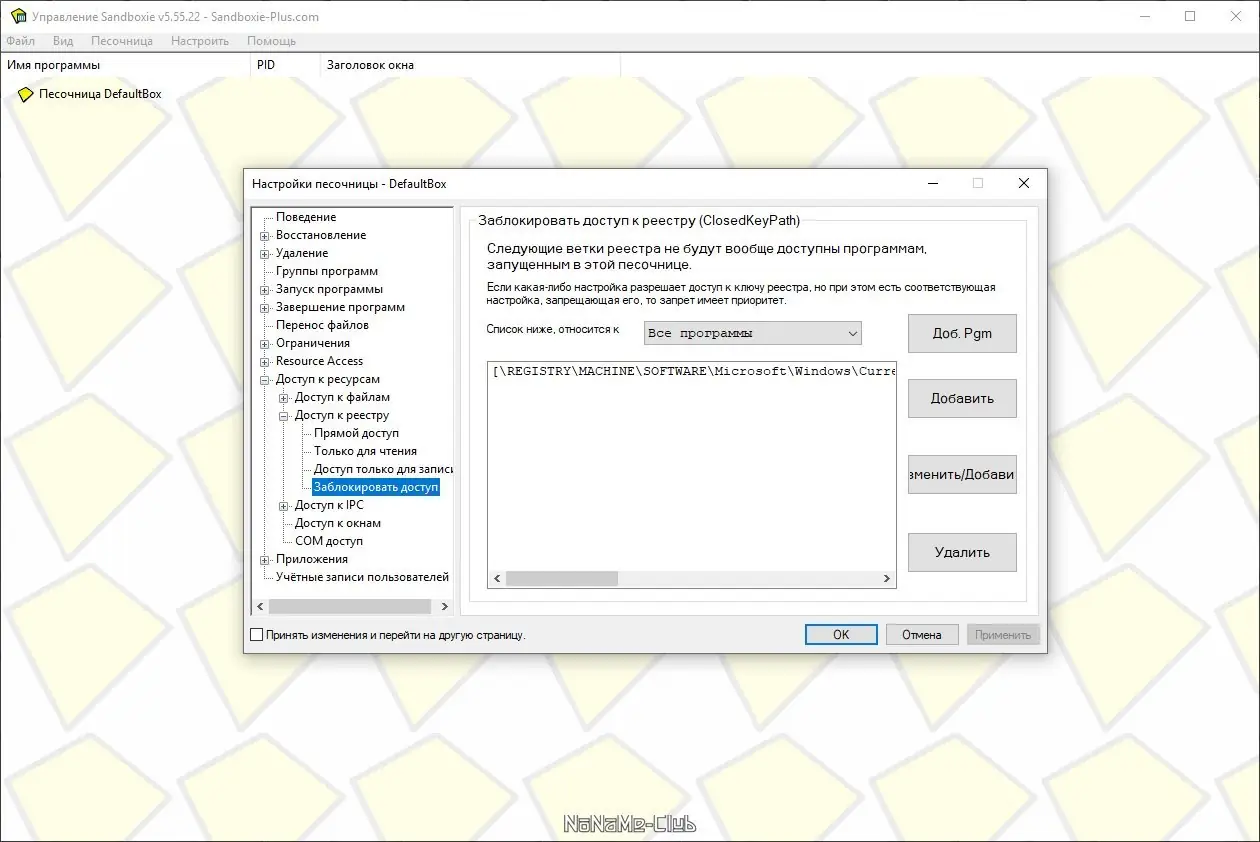Select COM доступ tree item

click(329, 541)
